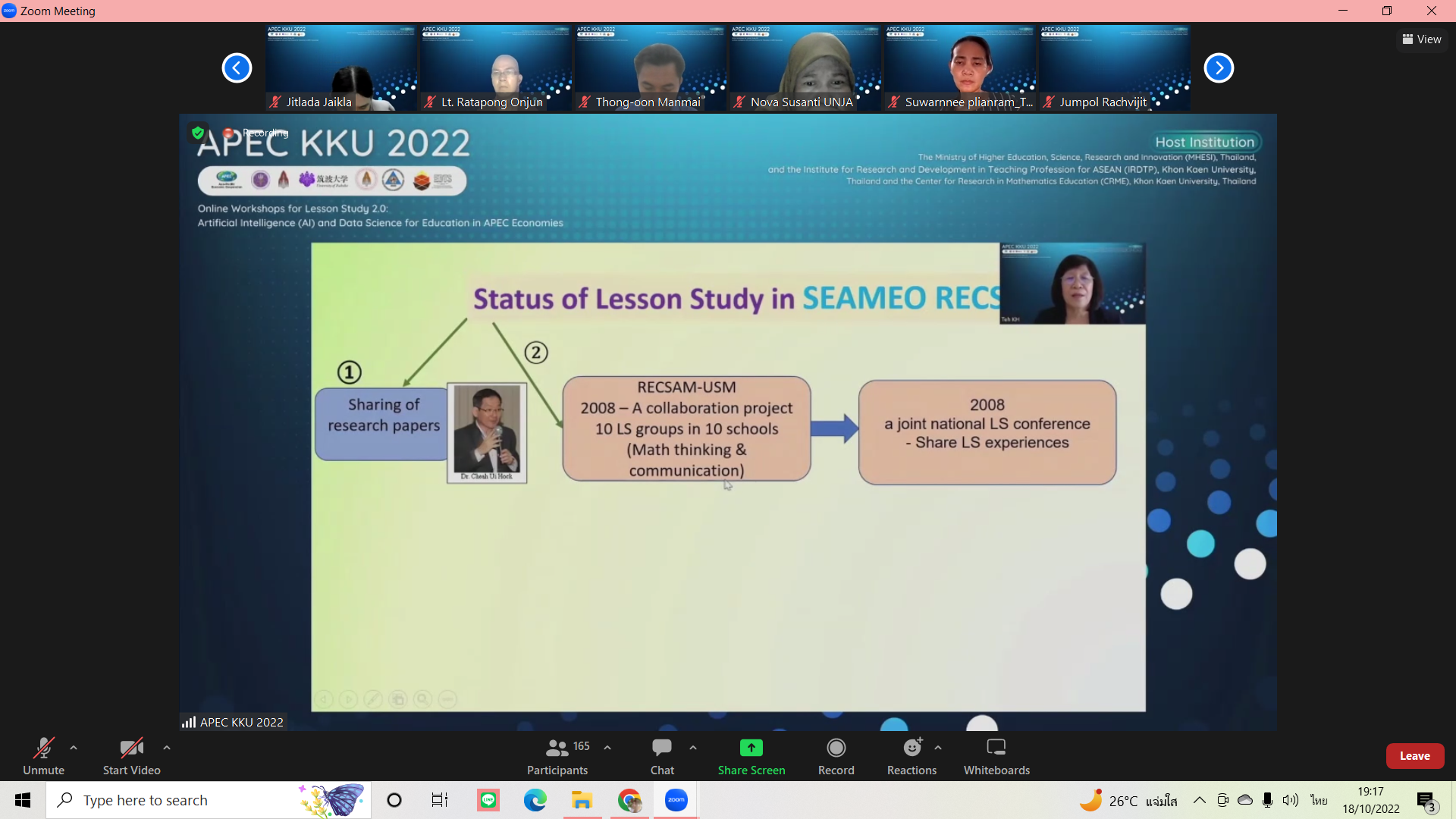This screenshot has width=1456, height=819.
Task: Show previous participants with left arrow
Action: pyautogui.click(x=237, y=68)
